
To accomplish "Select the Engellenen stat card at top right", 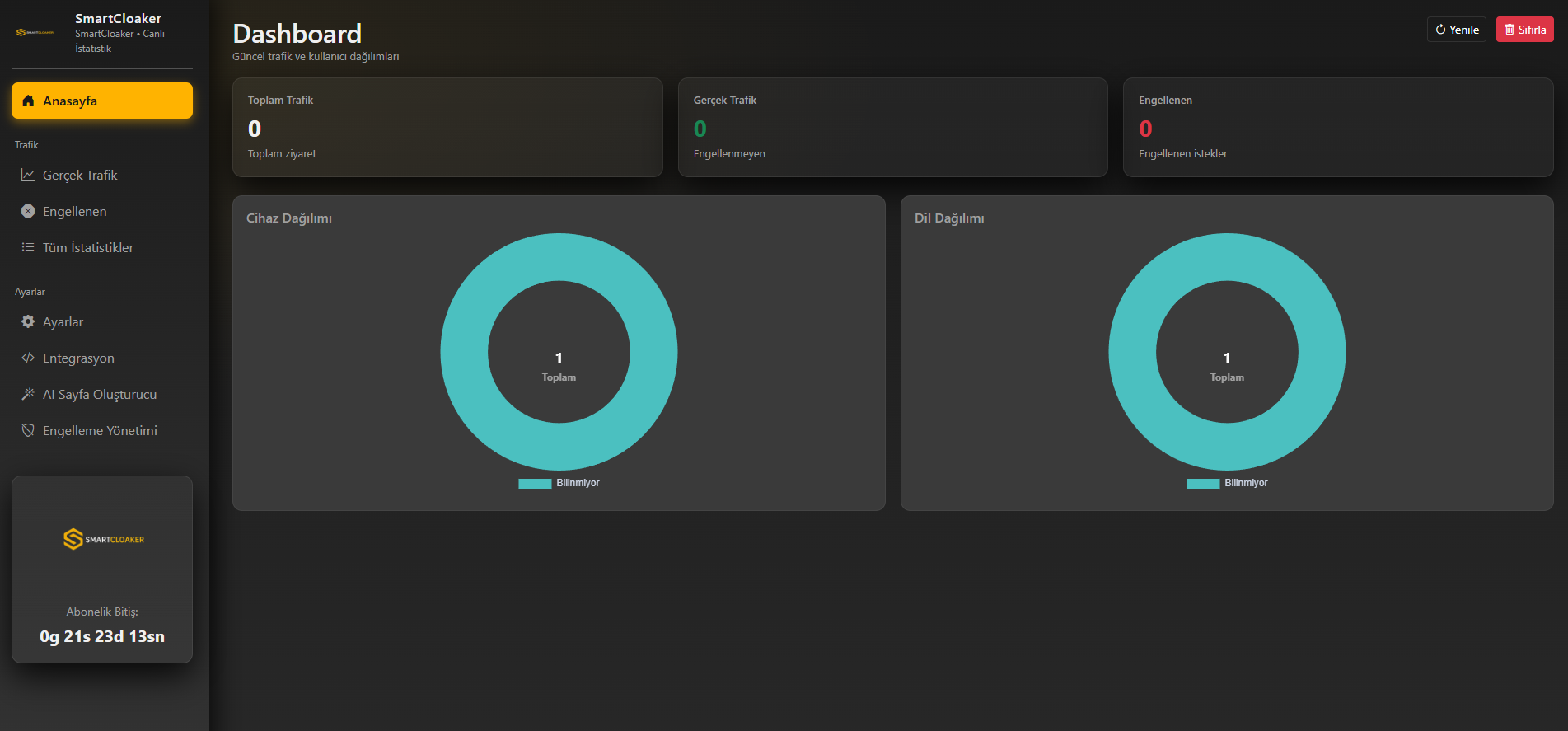I will pyautogui.click(x=1337, y=127).
